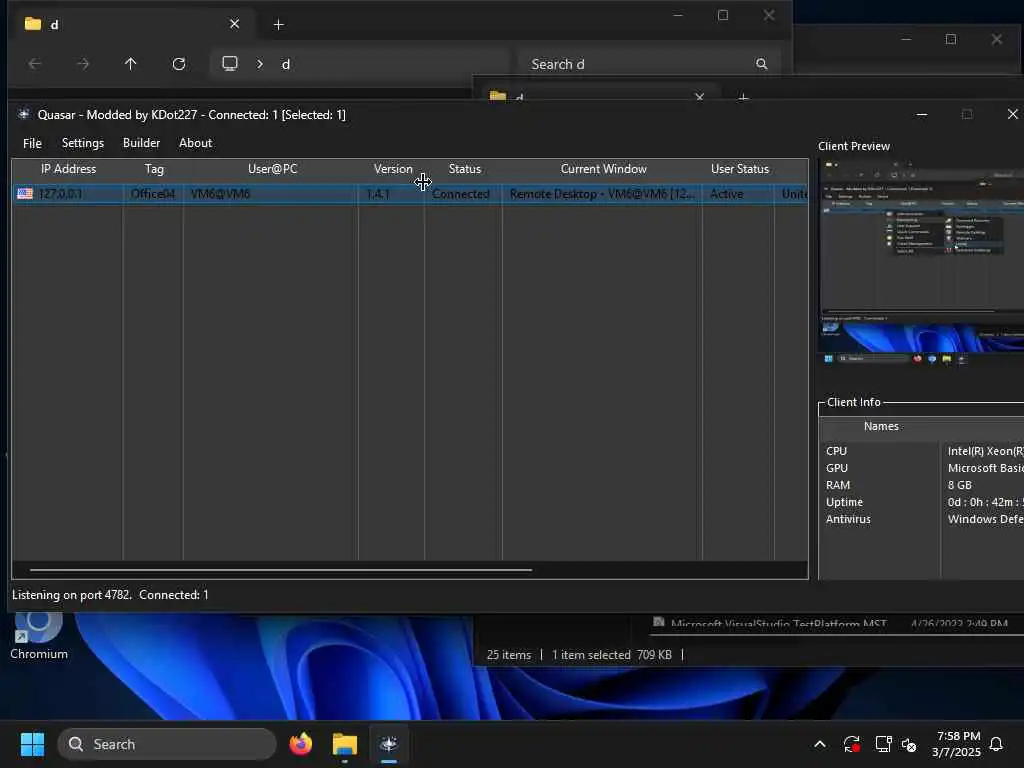This screenshot has height=768, width=1024.
Task: Minimize the Quasar window
Action: point(921,114)
